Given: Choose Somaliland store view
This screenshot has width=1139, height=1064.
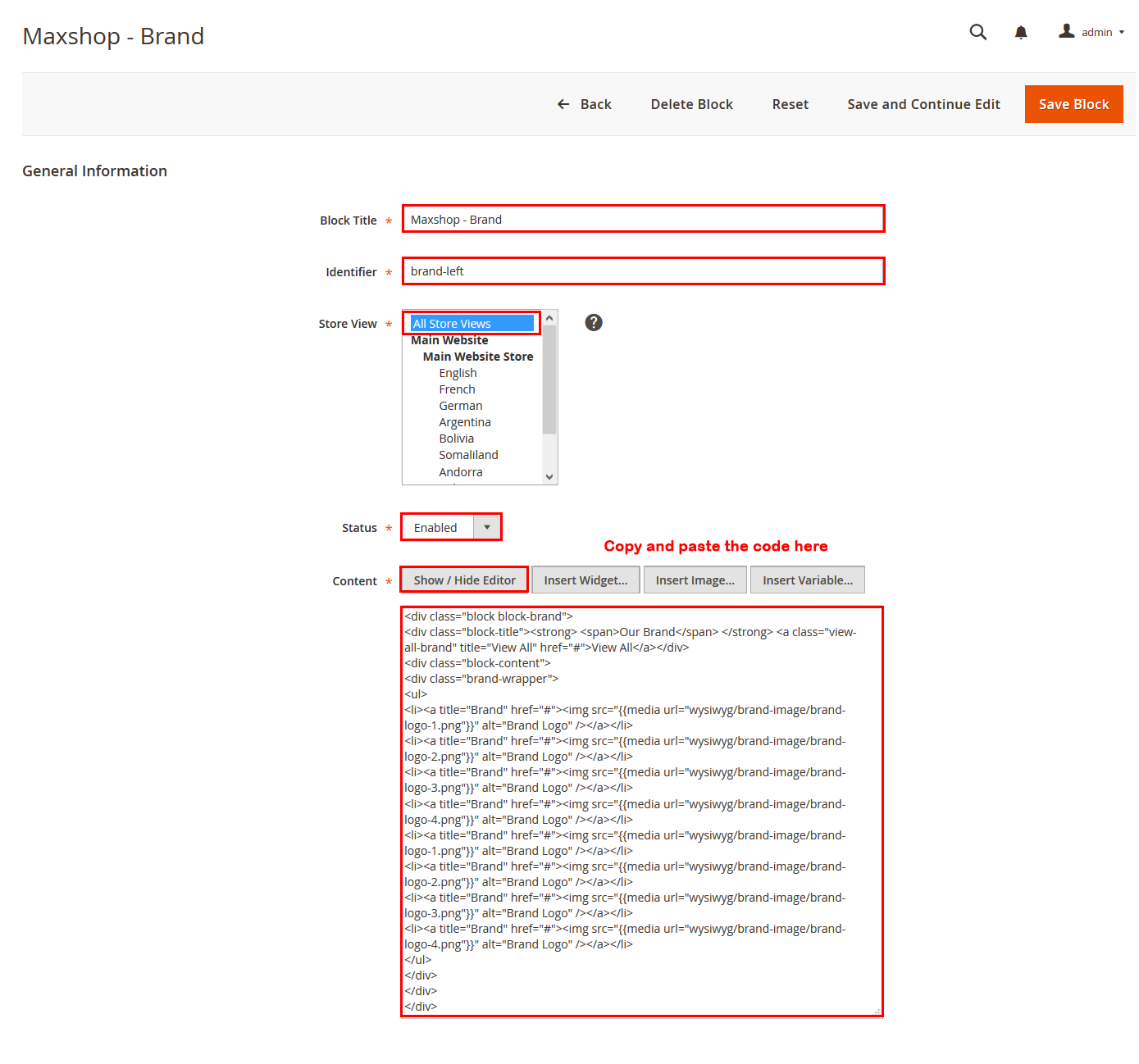Looking at the screenshot, I should (x=468, y=455).
